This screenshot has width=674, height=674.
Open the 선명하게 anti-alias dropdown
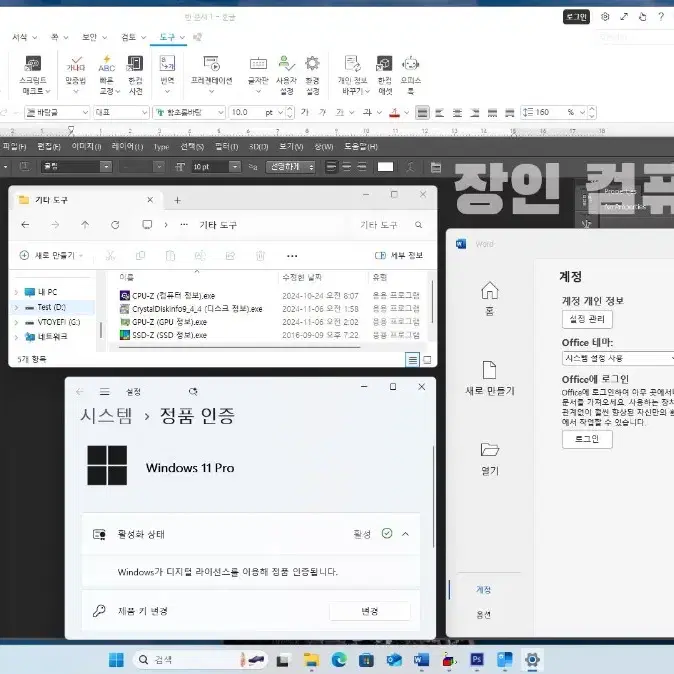(x=291, y=167)
